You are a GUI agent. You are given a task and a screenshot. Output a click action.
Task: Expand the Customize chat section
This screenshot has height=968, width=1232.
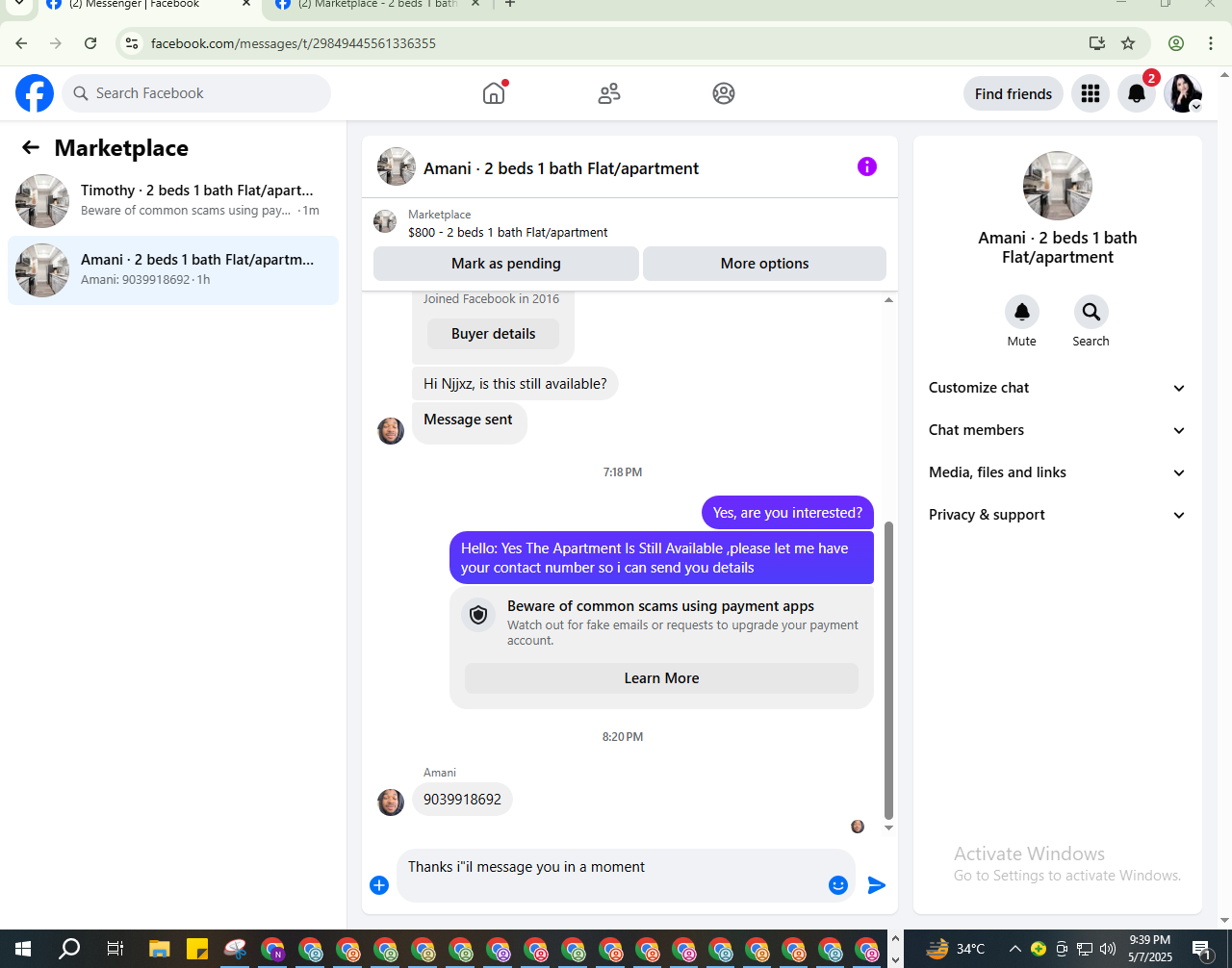(1057, 388)
